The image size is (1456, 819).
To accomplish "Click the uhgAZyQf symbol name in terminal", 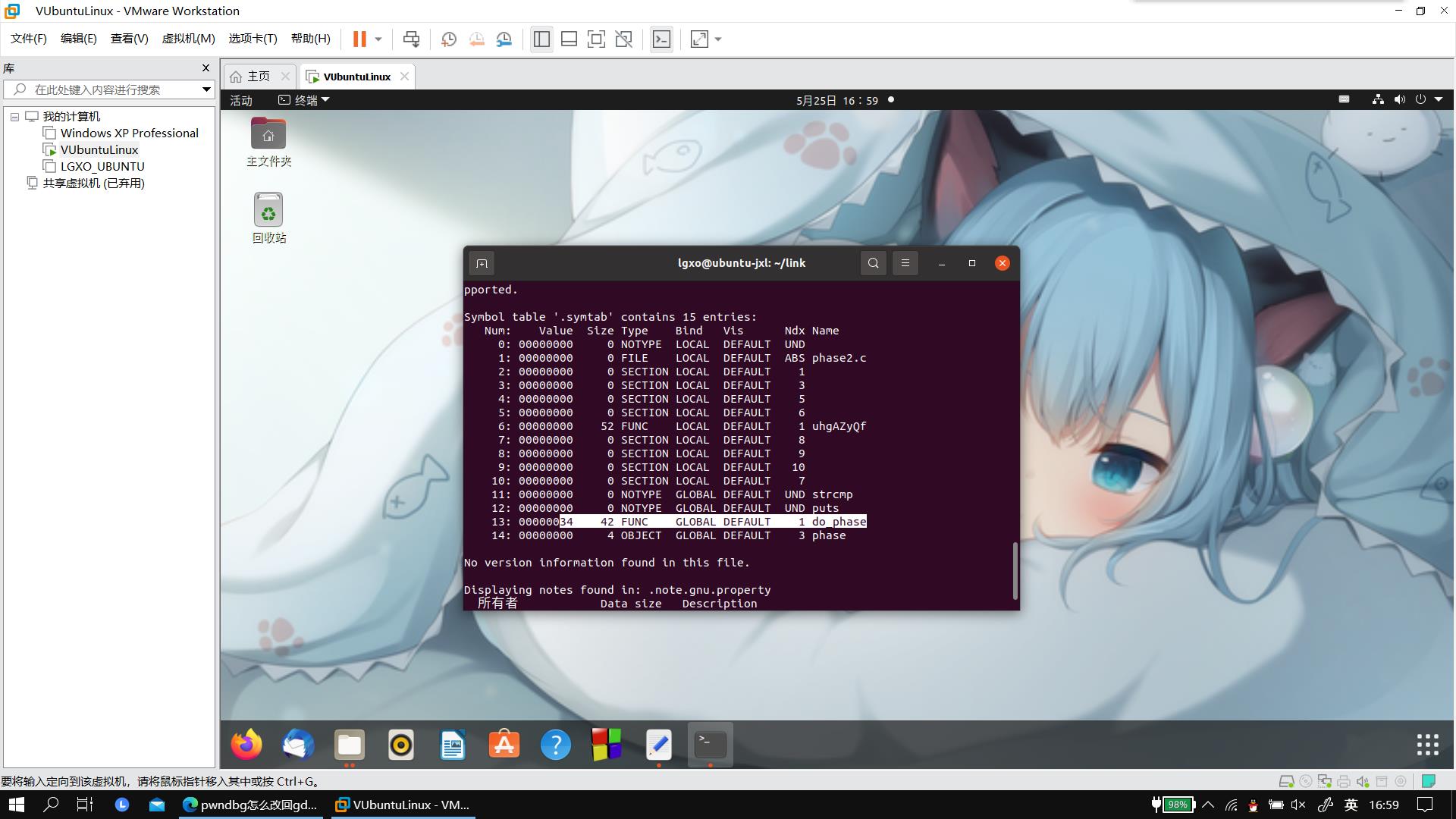I will 839,426.
